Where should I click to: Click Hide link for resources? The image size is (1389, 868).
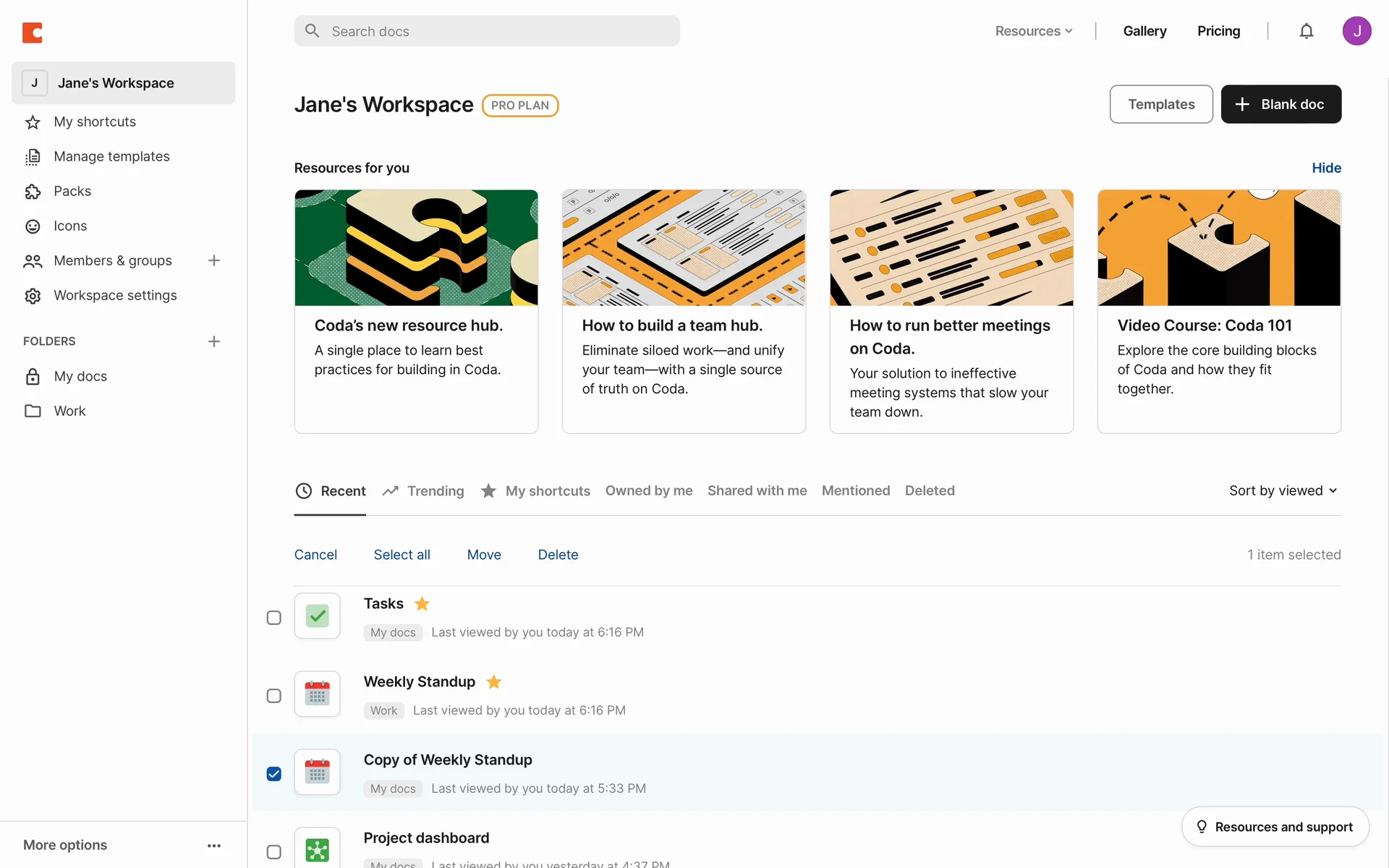click(1326, 168)
